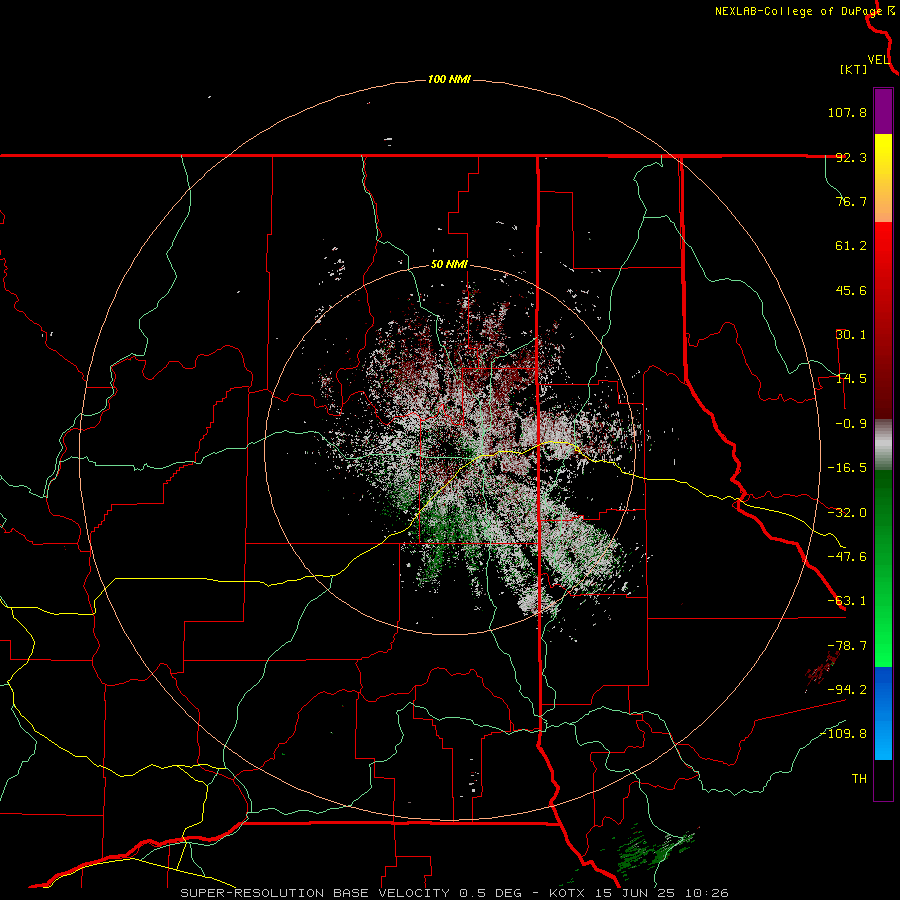Click the -78.7 scale value
Viewport: 900px width, 900px height.
[x=847, y=646]
